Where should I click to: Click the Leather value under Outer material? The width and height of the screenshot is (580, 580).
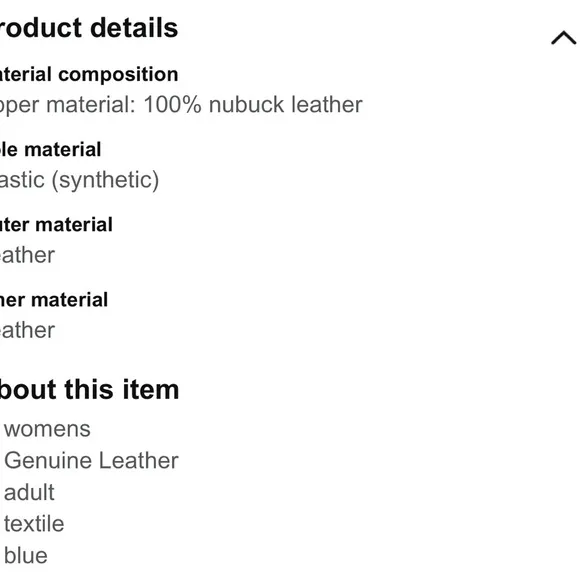pyautogui.click(x=27, y=255)
